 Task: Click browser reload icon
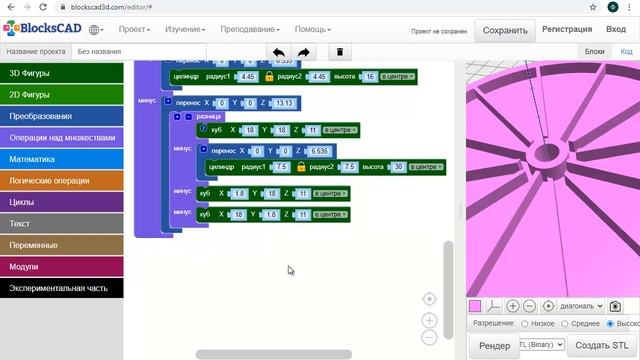coord(43,7)
